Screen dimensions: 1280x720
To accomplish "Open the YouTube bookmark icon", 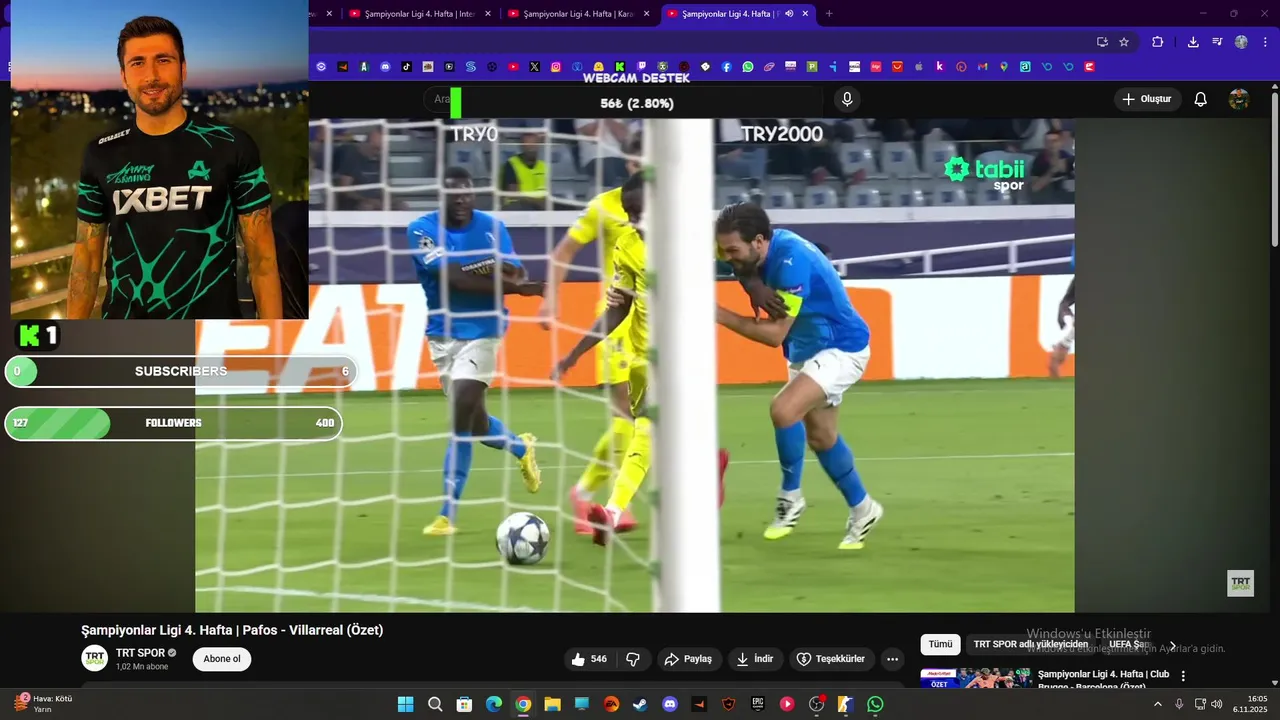I will click(x=513, y=67).
